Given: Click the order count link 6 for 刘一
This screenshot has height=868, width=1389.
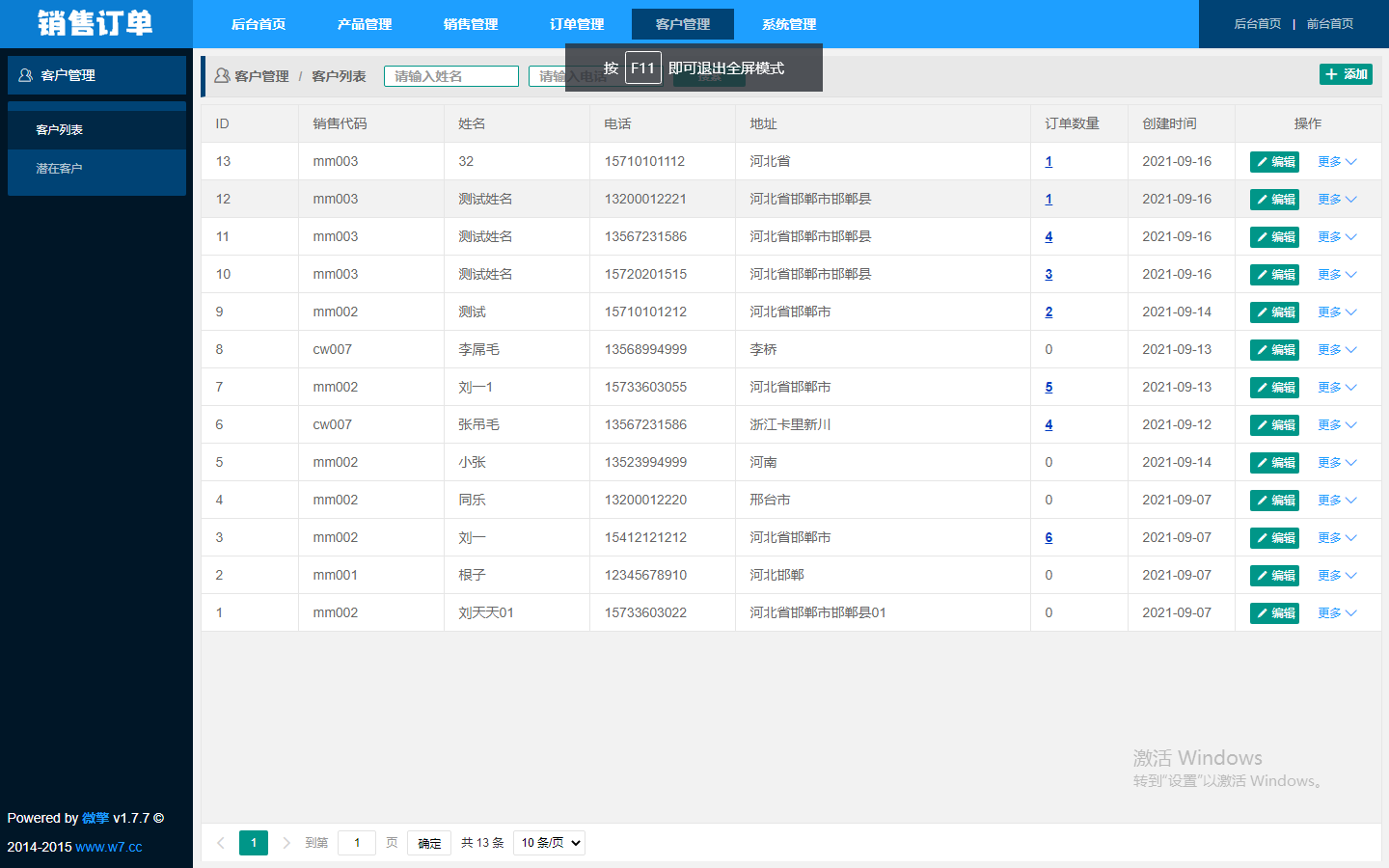Looking at the screenshot, I should tap(1049, 537).
